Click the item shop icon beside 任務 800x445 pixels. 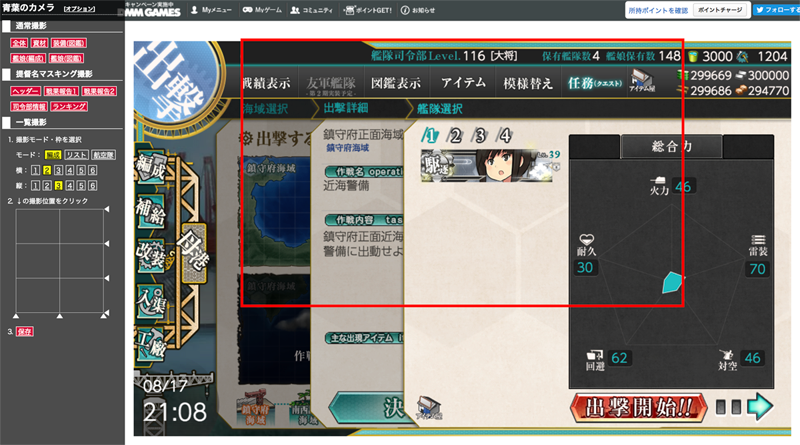[x=642, y=81]
